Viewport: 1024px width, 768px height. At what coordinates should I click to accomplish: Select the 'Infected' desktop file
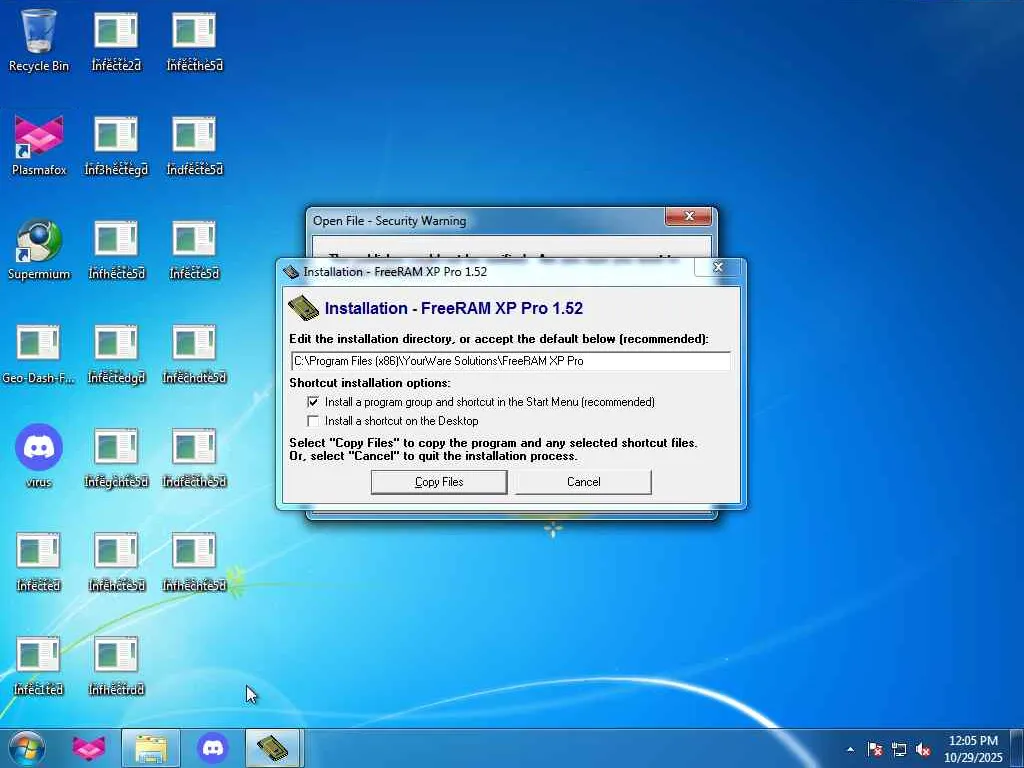38,562
